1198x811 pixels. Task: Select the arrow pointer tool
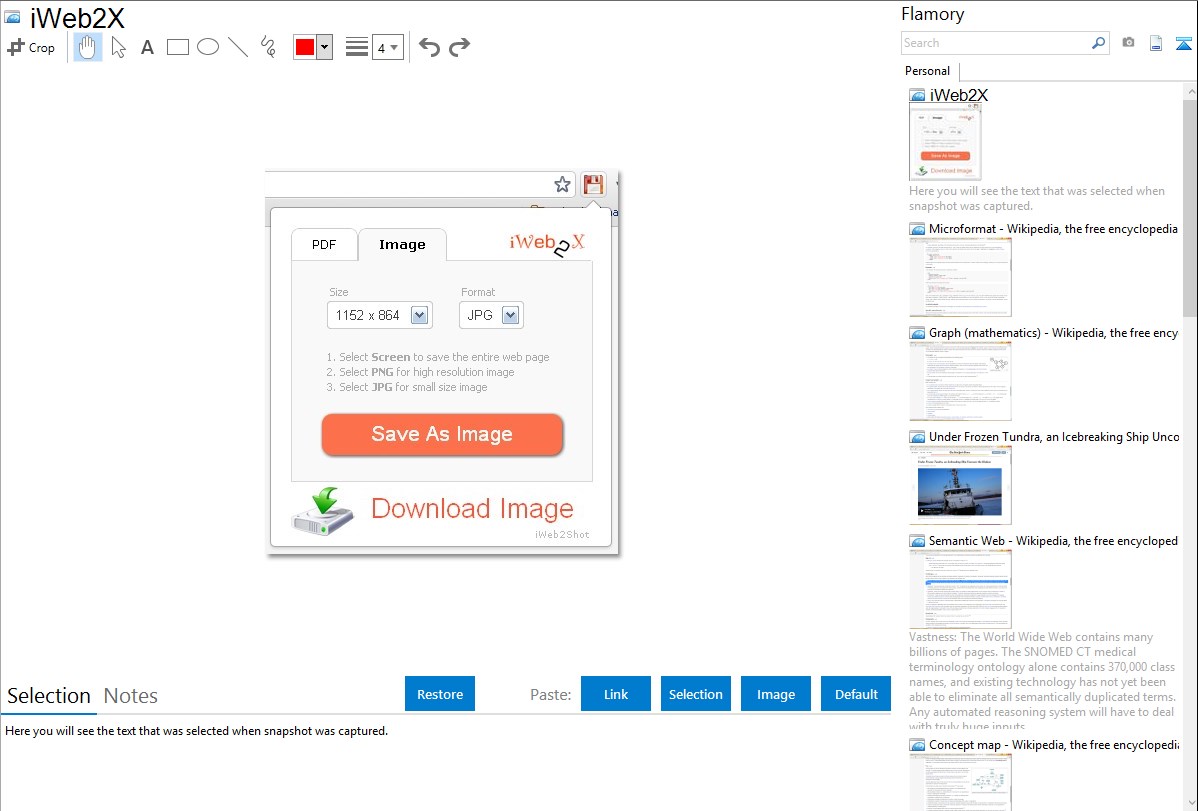118,47
